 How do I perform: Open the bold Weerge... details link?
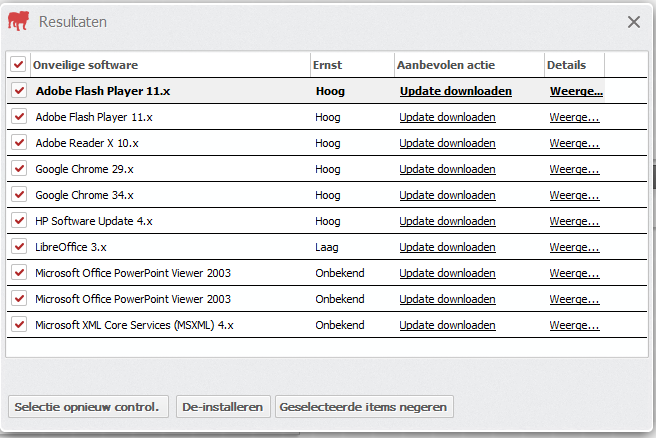click(576, 91)
